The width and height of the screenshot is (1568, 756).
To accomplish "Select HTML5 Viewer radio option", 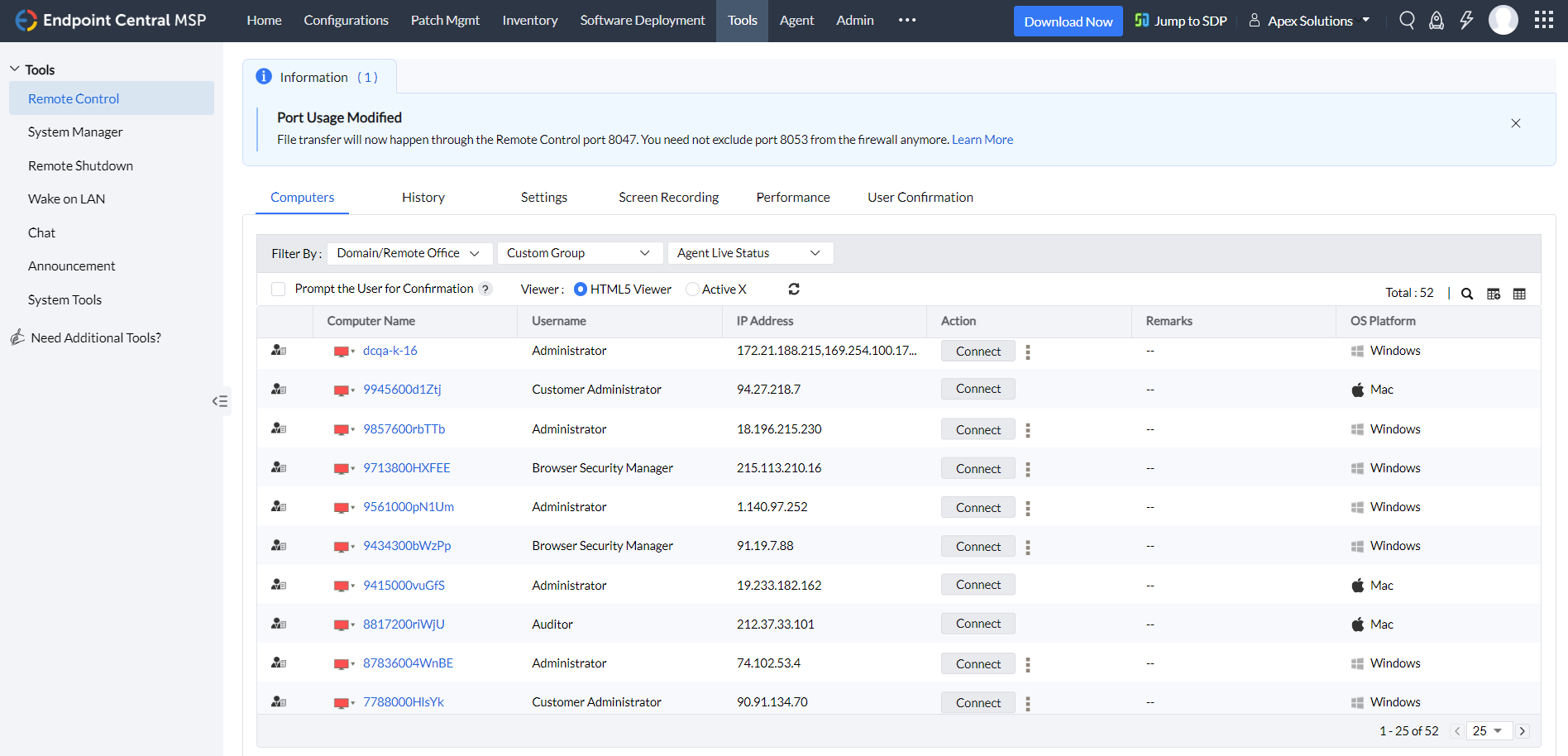I will tap(581, 289).
